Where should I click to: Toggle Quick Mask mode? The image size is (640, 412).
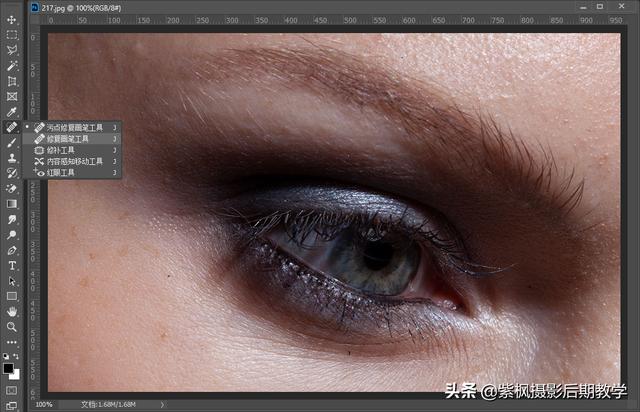[12, 390]
